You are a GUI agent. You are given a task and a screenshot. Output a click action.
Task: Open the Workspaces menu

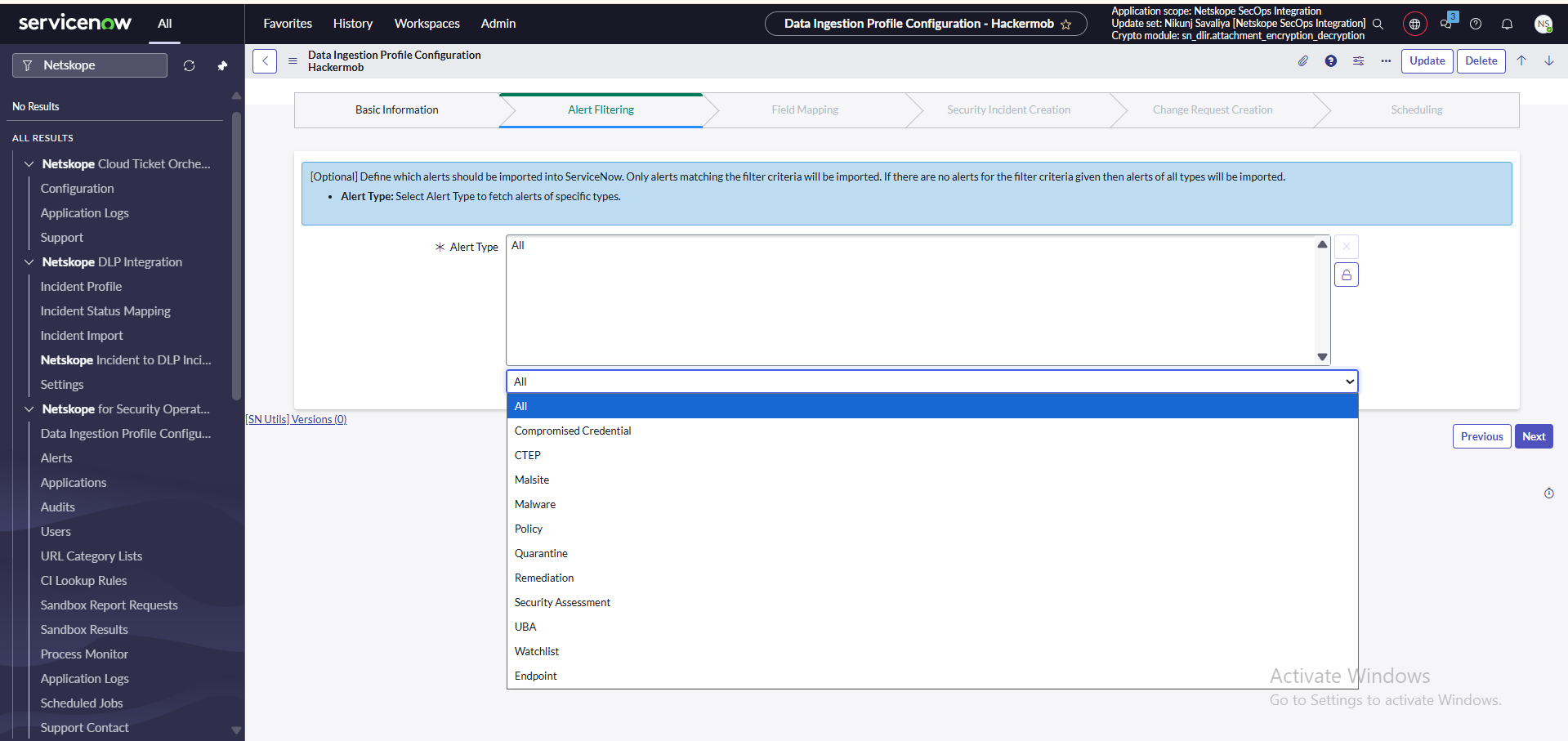point(427,24)
